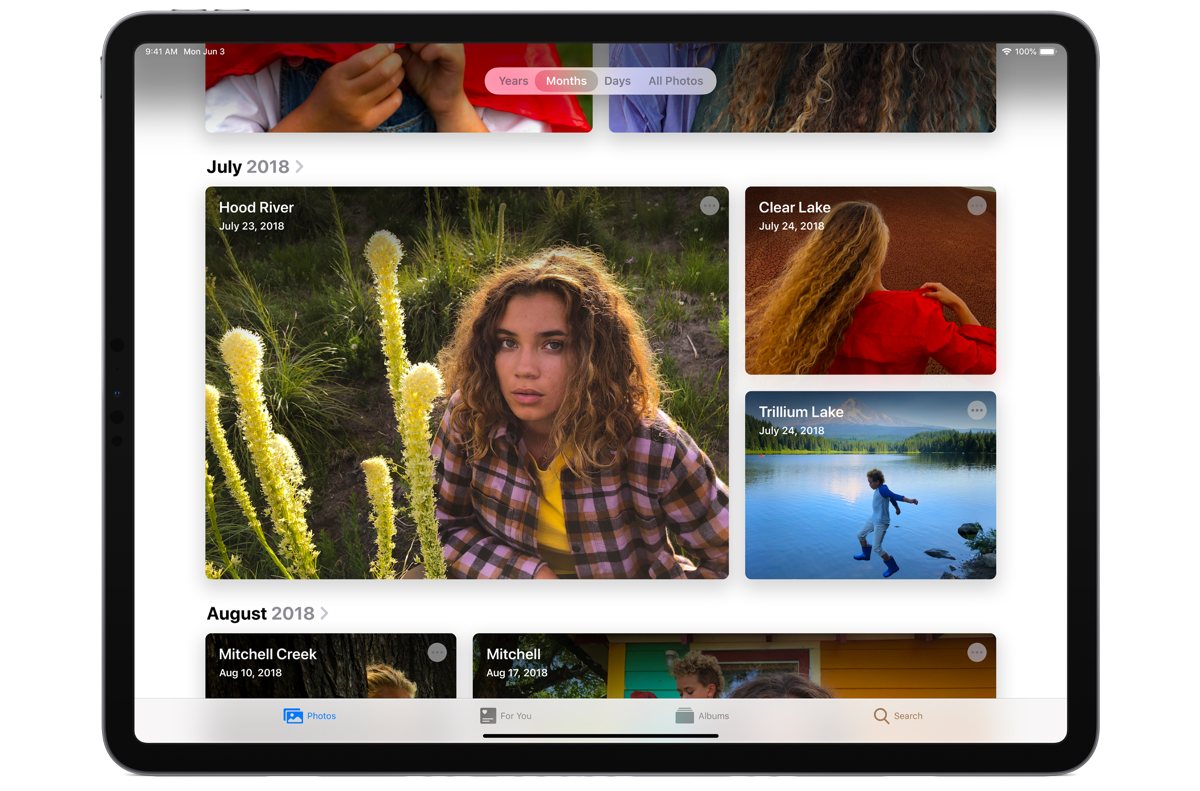Show All Photos view

(x=676, y=81)
